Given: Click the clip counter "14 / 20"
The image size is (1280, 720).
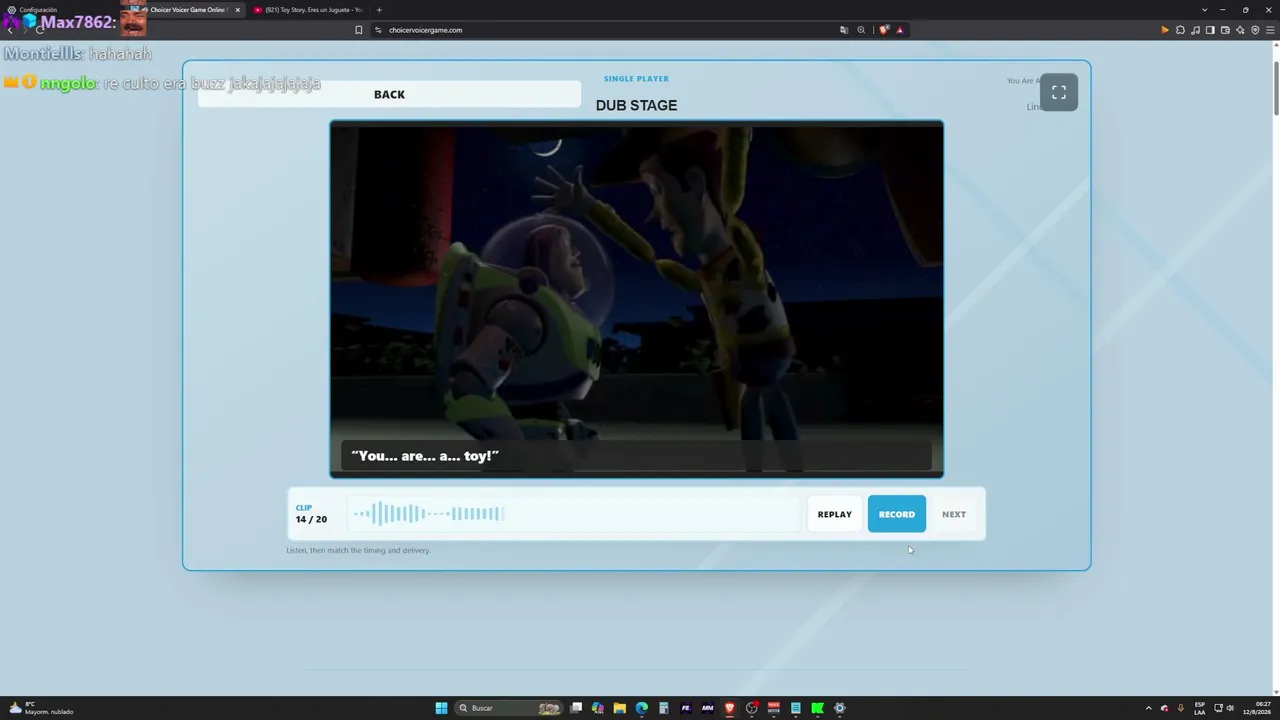Looking at the screenshot, I should point(311,520).
